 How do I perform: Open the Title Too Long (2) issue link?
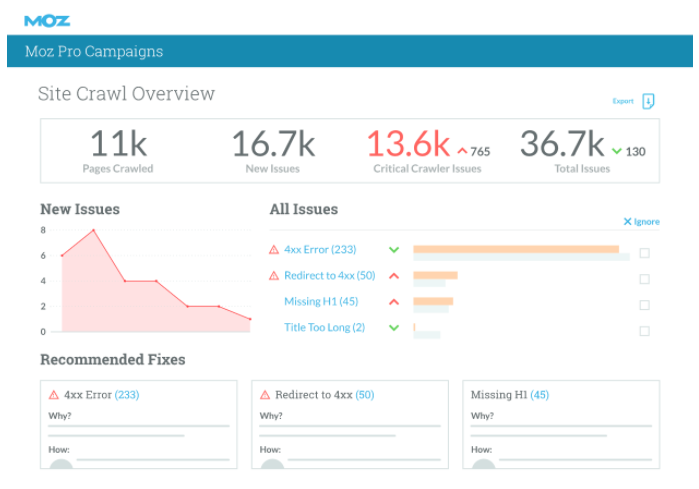coord(324,328)
